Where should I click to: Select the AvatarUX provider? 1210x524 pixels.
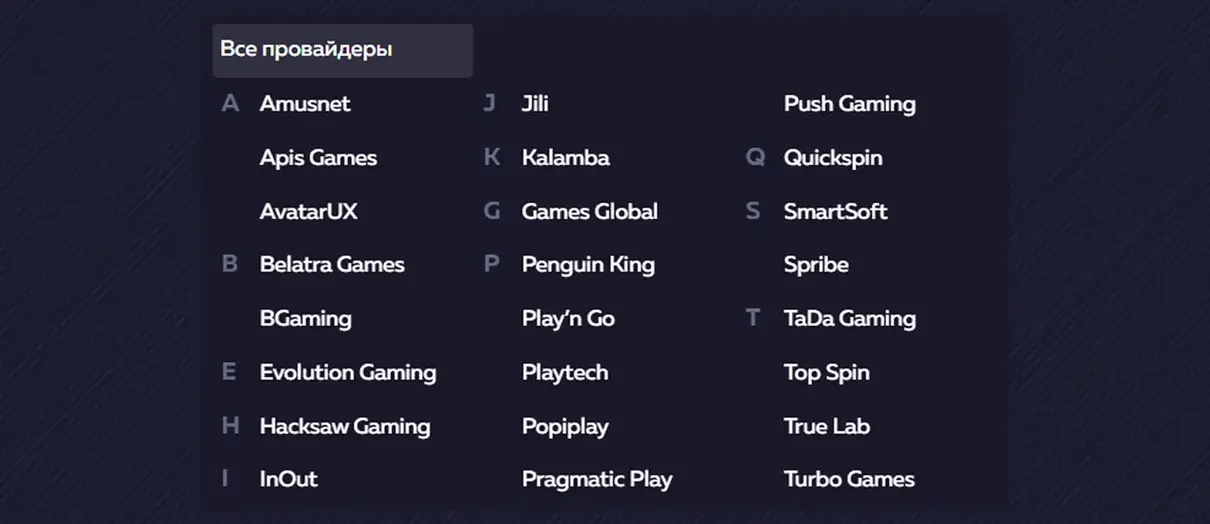(x=308, y=212)
